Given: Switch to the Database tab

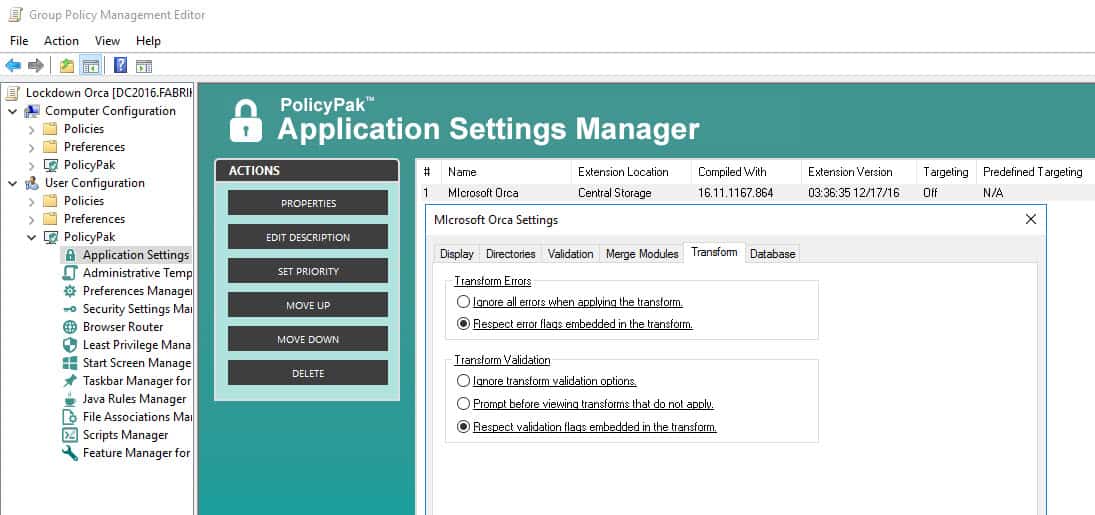Looking at the screenshot, I should [x=772, y=254].
